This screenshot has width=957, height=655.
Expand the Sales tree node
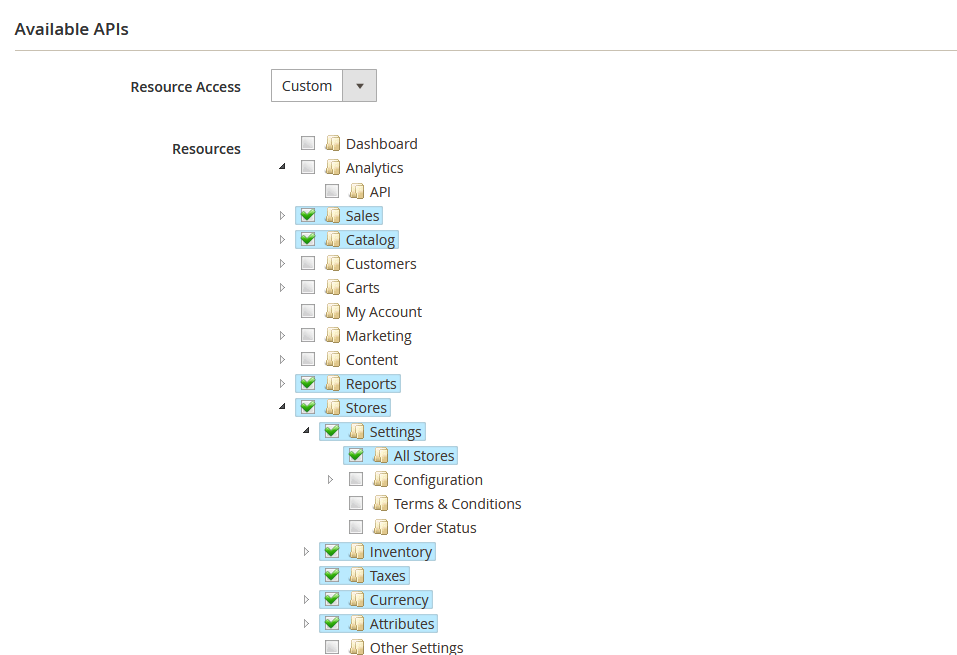pos(282,215)
